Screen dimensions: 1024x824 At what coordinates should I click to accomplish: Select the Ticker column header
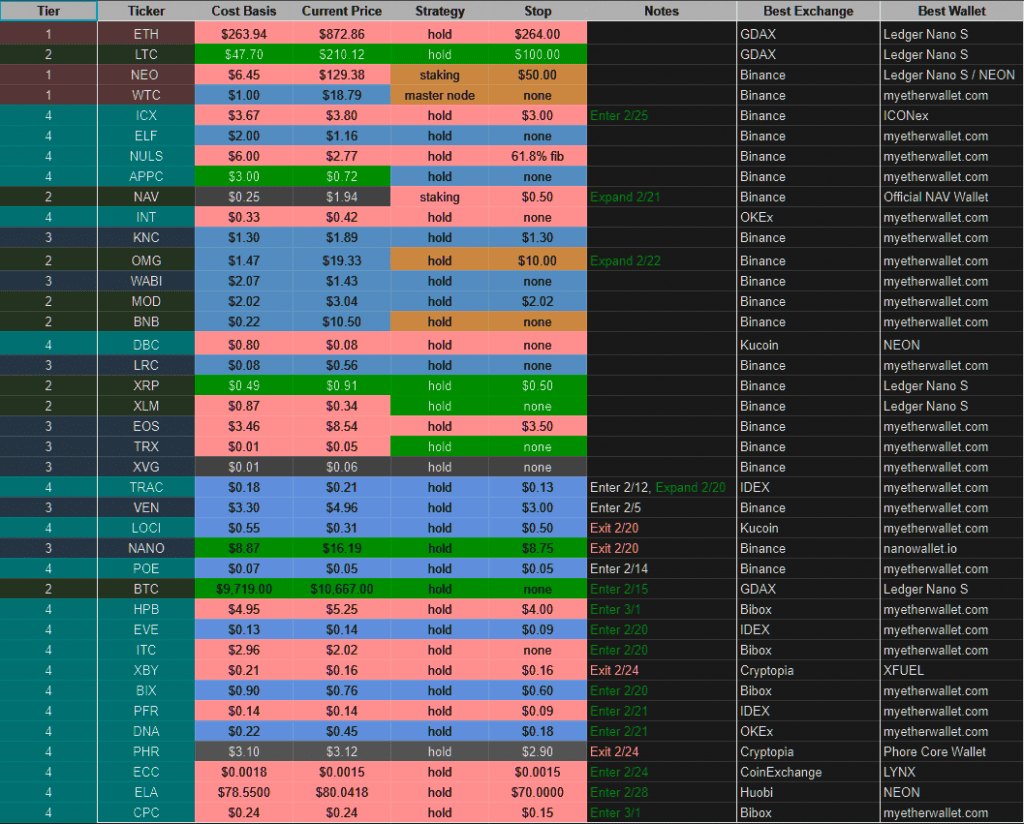pyautogui.click(x=146, y=11)
